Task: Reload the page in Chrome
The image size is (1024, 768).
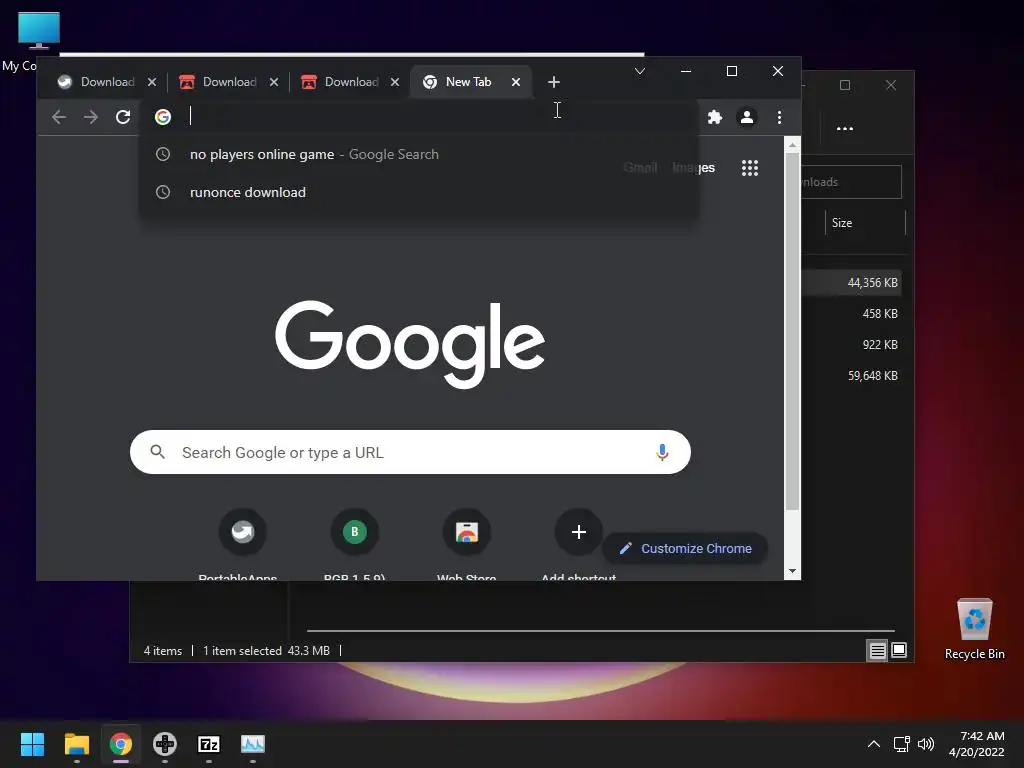Action: [123, 117]
